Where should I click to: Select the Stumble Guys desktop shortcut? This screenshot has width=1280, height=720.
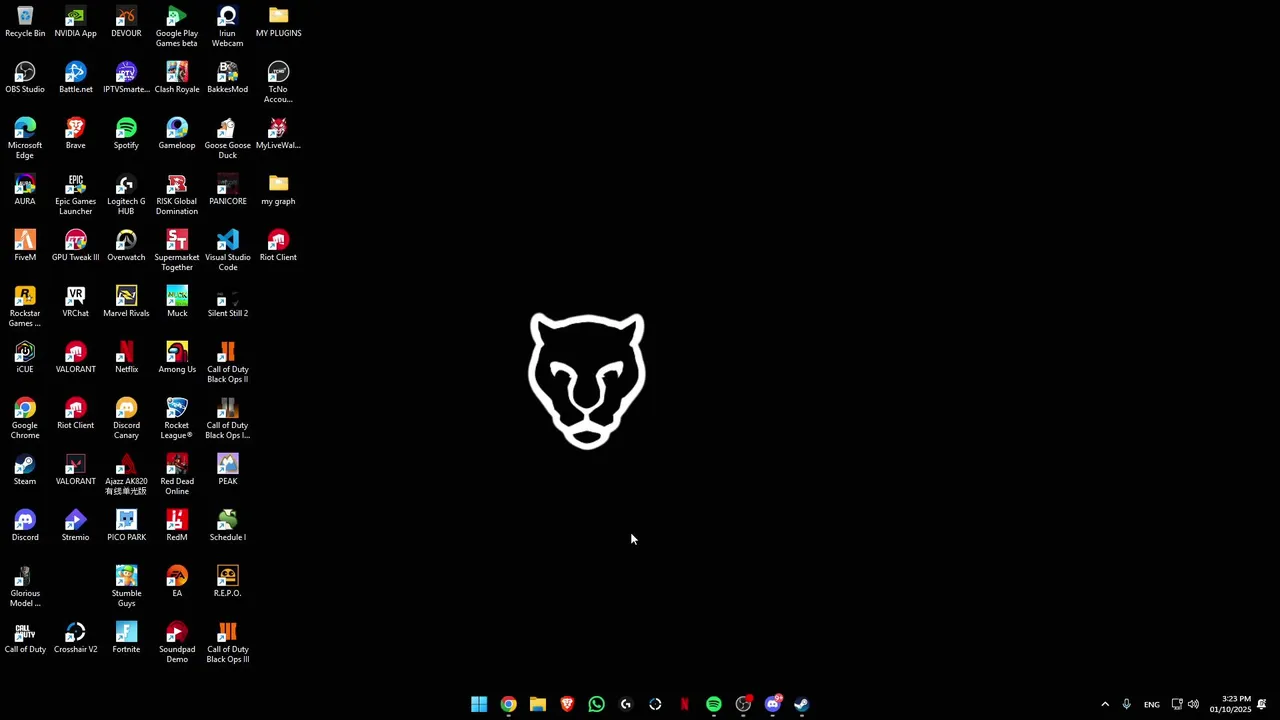tap(126, 587)
